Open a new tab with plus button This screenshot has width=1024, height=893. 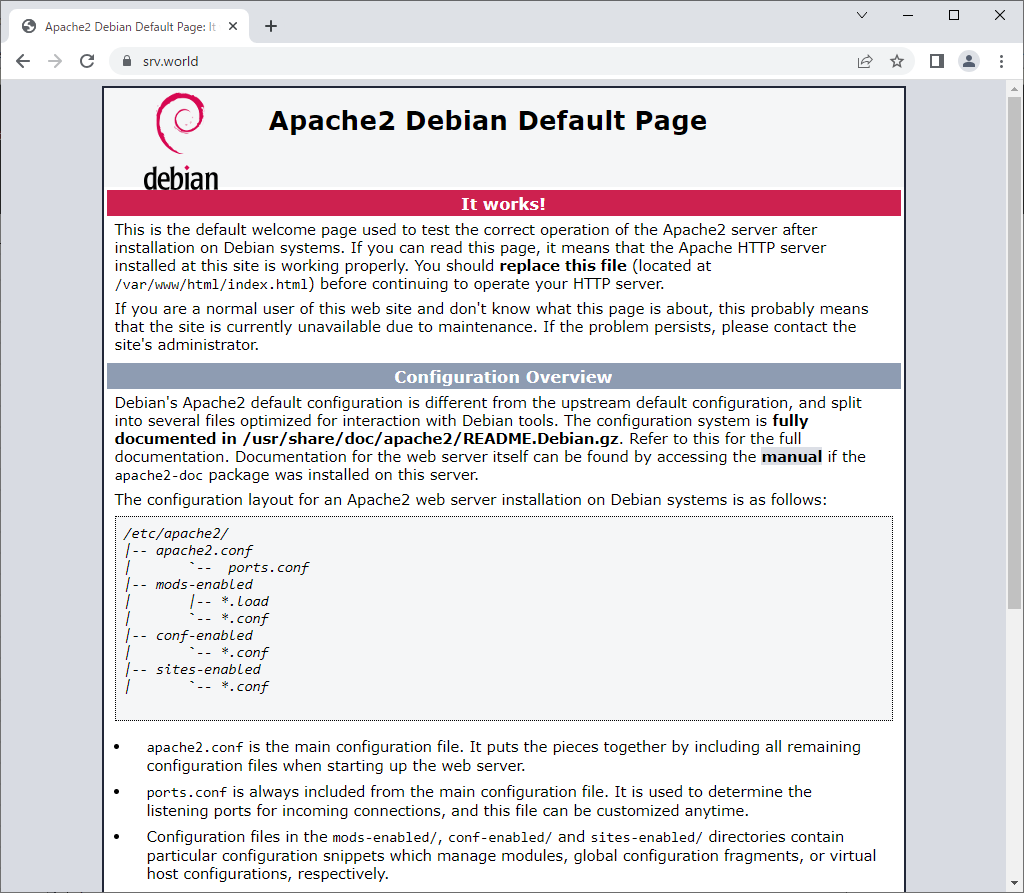(x=271, y=26)
